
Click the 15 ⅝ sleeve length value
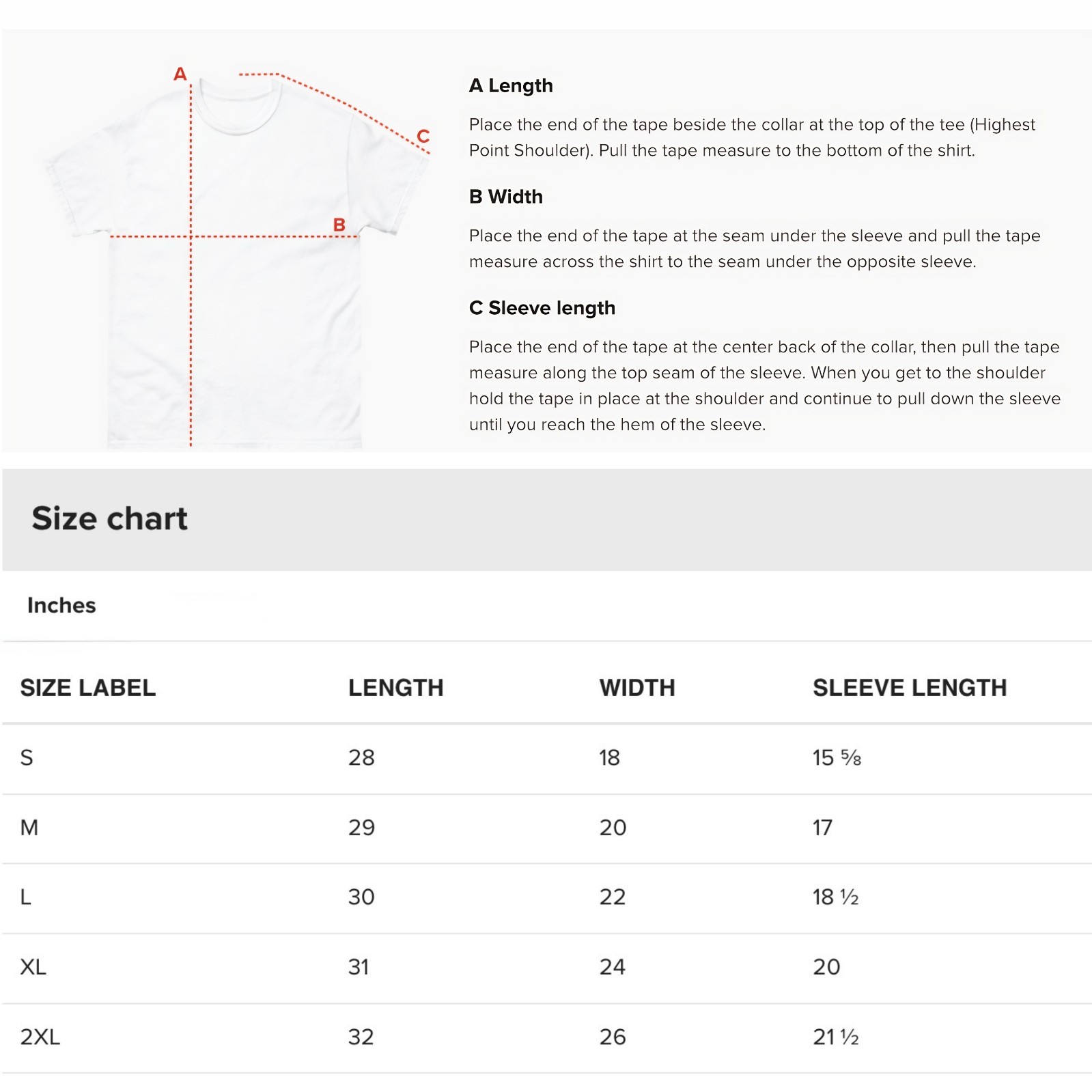click(x=837, y=757)
